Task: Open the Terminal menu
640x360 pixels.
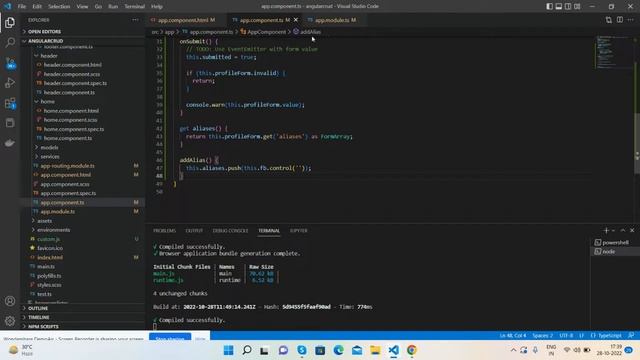Action: click(135, 6)
